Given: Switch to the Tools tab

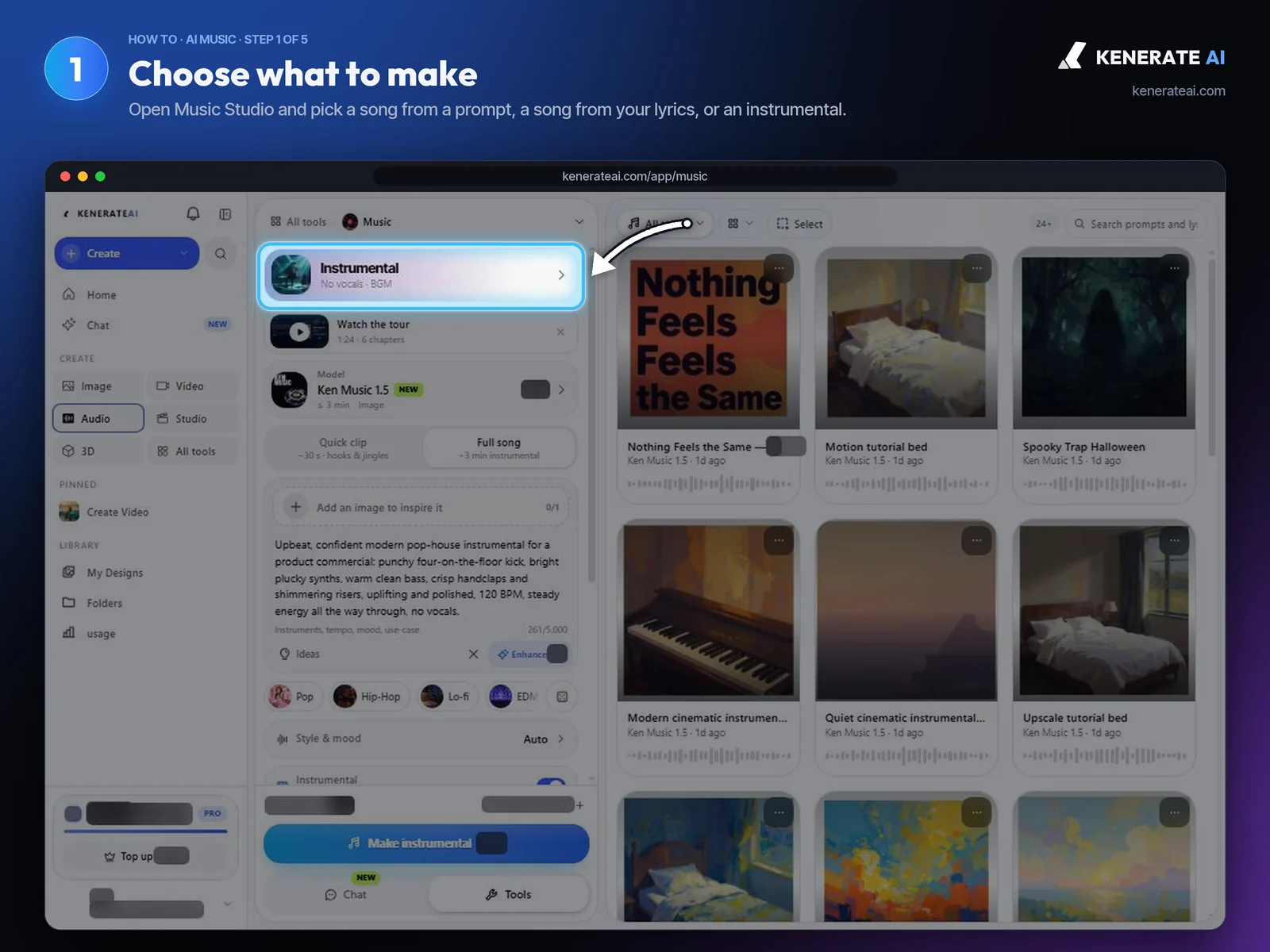Looking at the screenshot, I should pos(508,895).
